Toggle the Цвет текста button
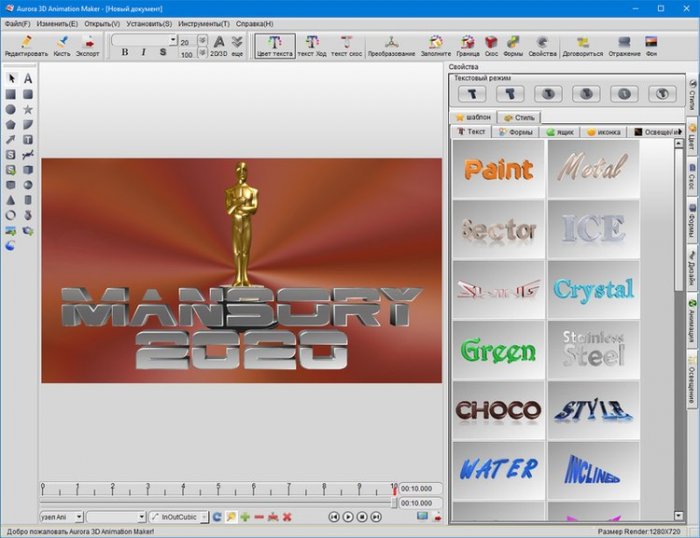This screenshot has width=700, height=538. [x=275, y=45]
